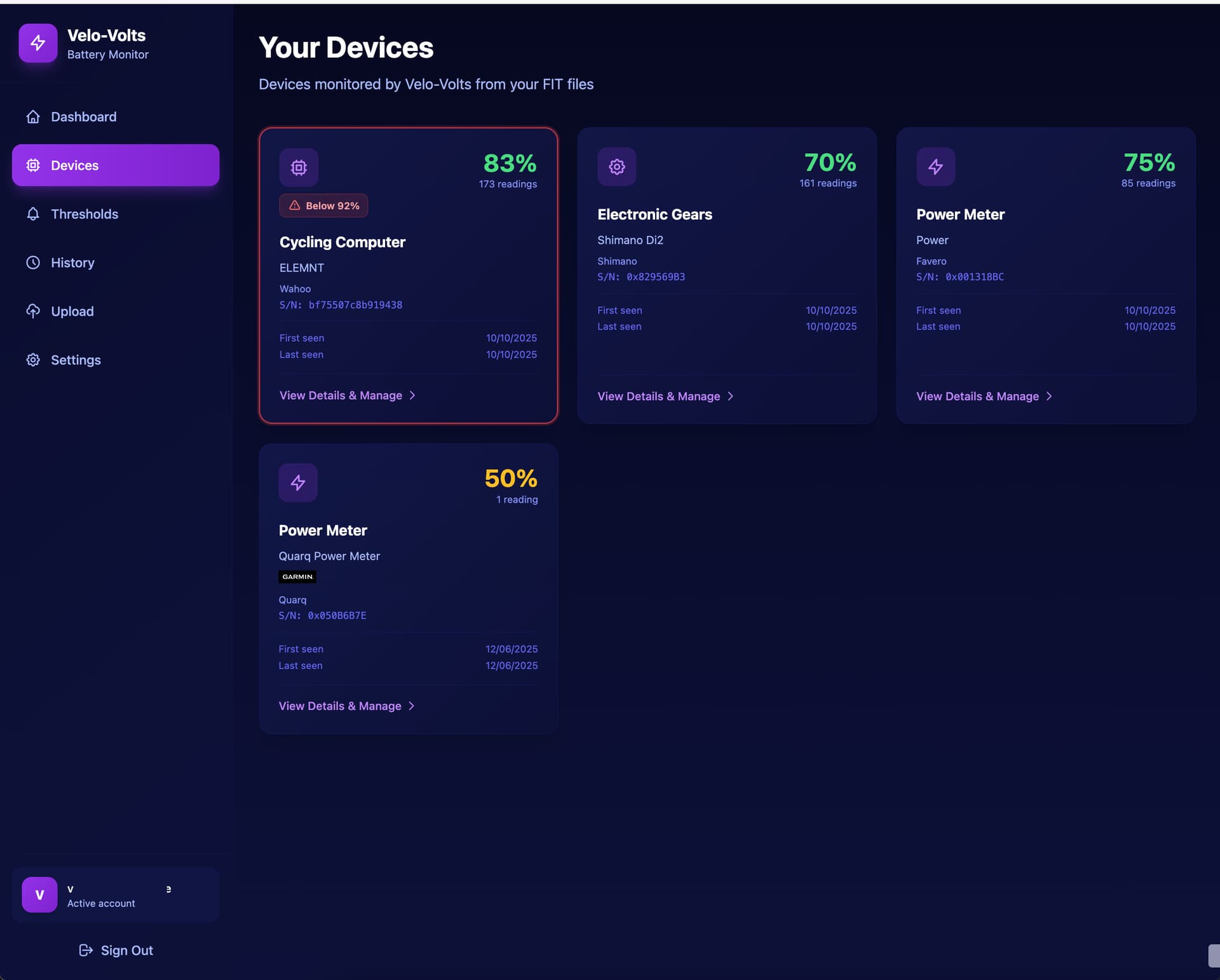Click the Electronic Gears cog icon

(x=616, y=167)
